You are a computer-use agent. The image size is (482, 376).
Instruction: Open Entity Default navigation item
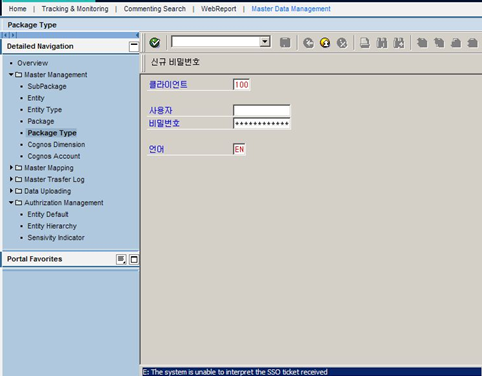pos(48,214)
